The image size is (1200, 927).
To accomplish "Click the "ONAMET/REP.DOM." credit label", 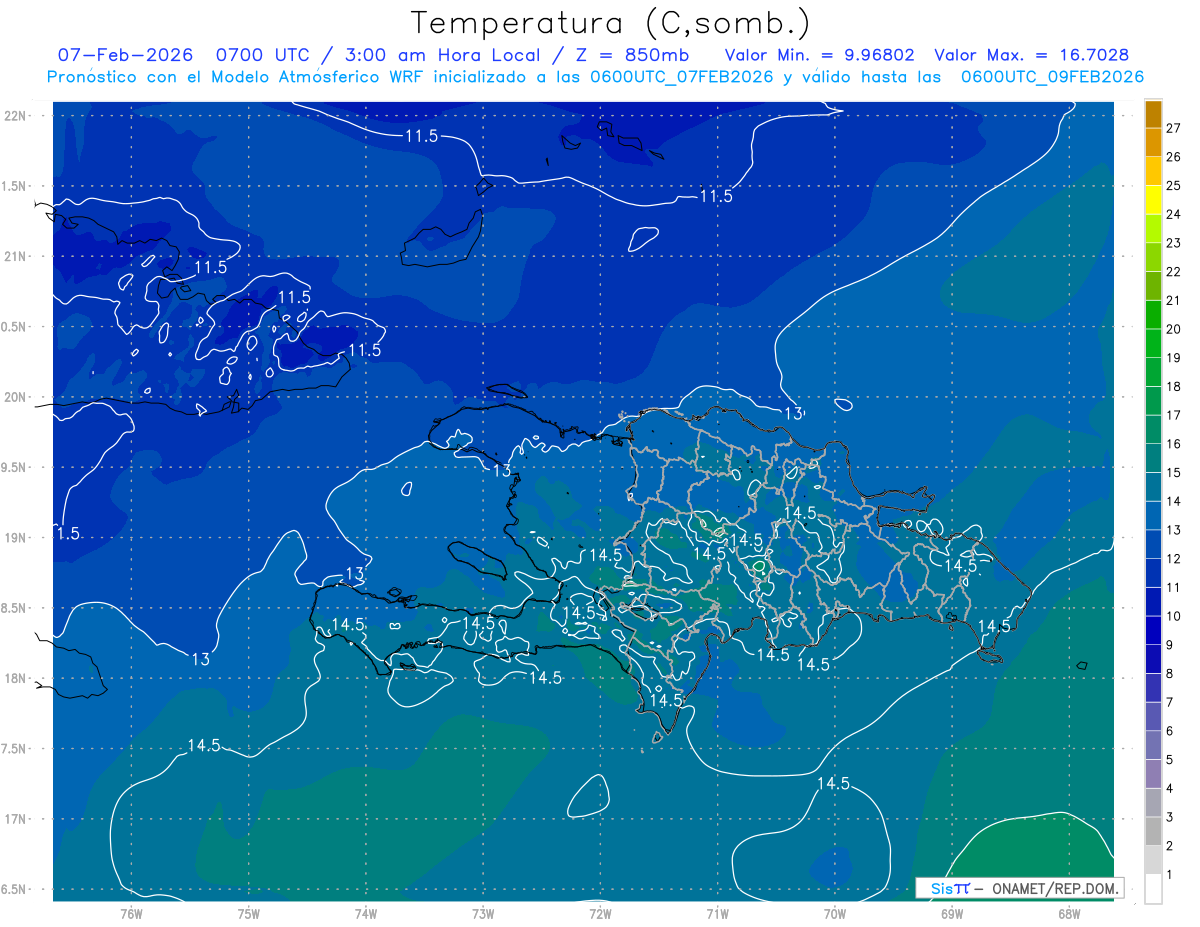I will click(1055, 888).
